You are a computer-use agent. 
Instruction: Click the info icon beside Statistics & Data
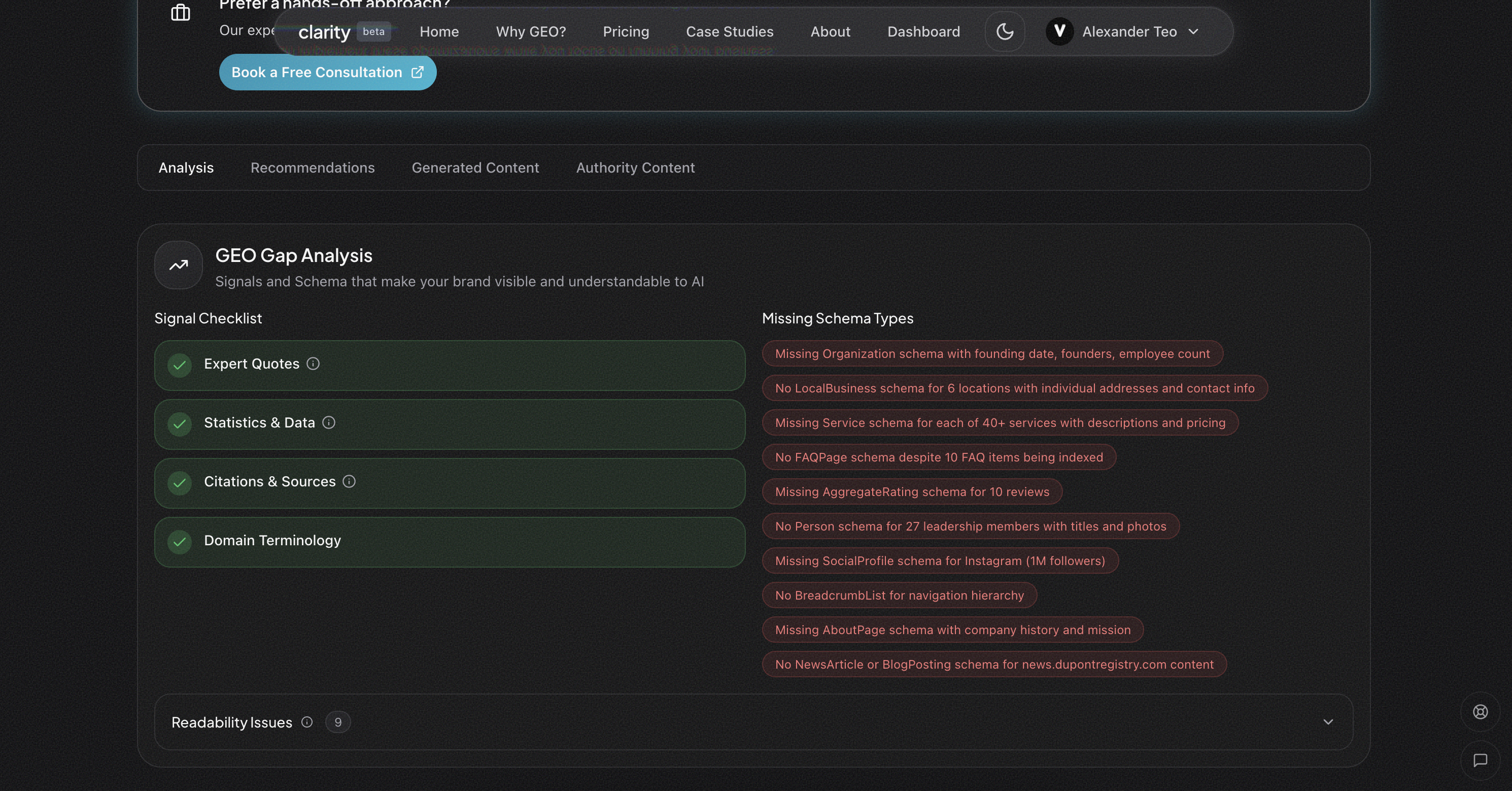(x=329, y=423)
